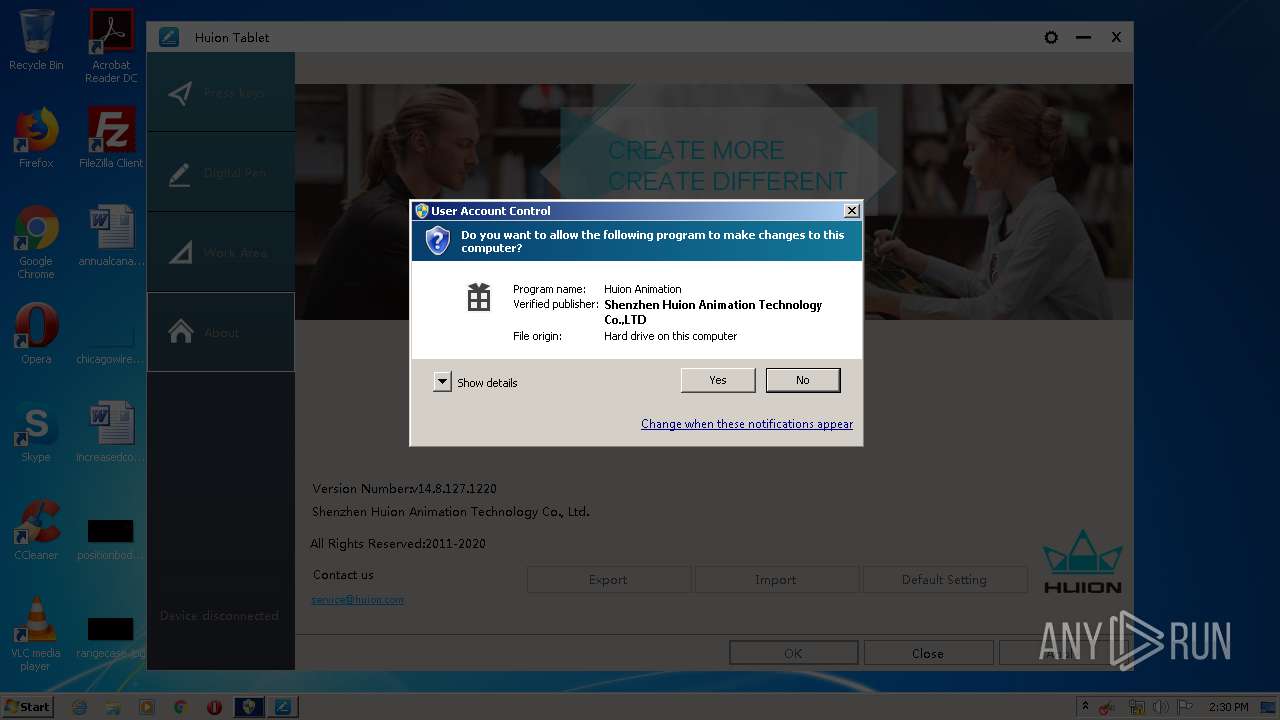Open Acrobat Reader DC desktop icon
1280x720 pixels.
click(x=111, y=46)
